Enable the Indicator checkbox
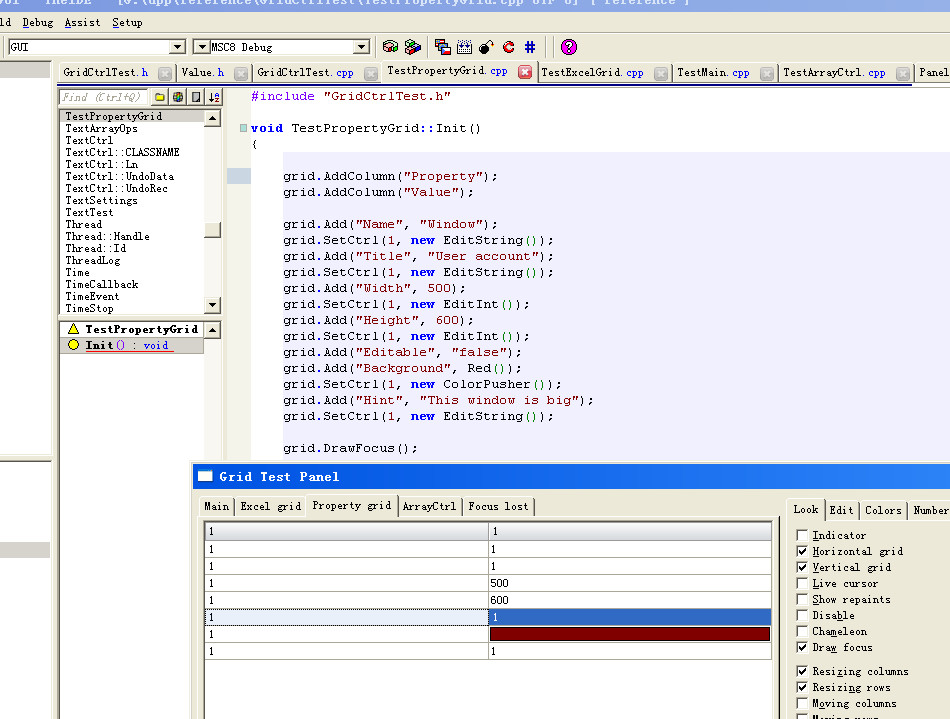Screen dimensions: 950x719 coord(802,536)
